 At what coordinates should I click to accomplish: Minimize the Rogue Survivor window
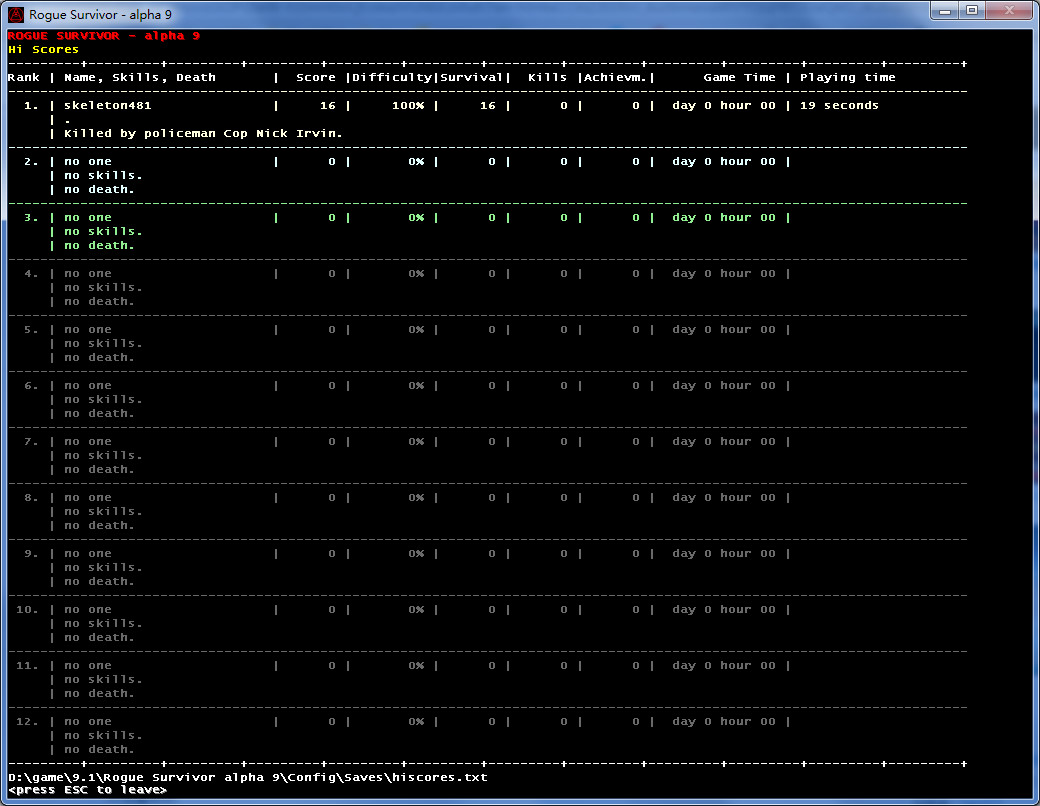click(945, 10)
